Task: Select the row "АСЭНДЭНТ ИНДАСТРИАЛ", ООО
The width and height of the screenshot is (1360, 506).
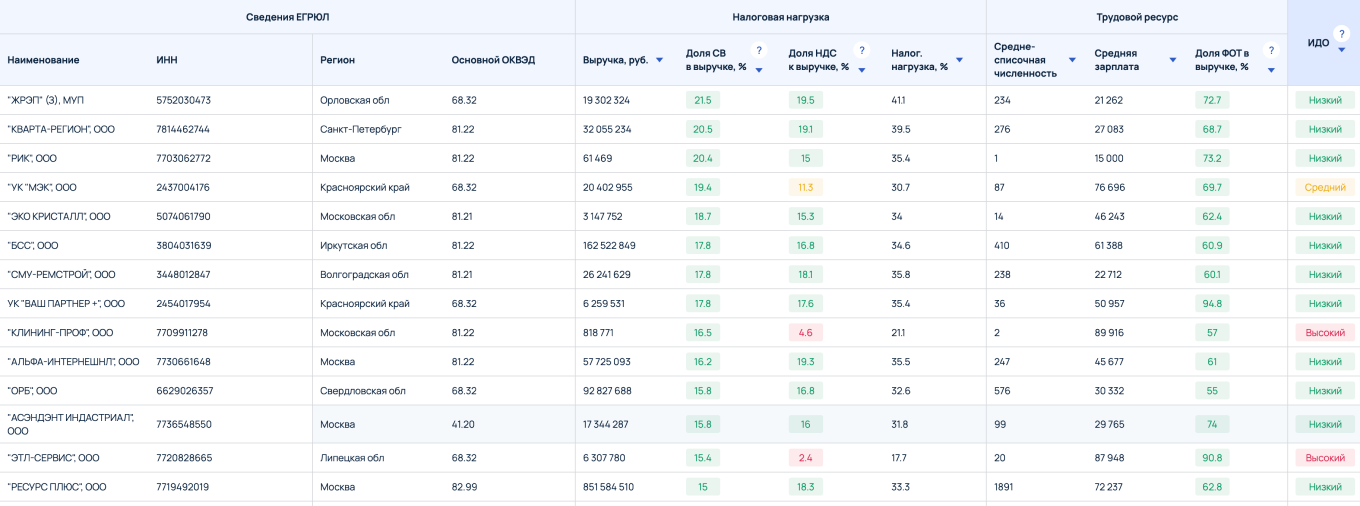Action: (x=680, y=424)
